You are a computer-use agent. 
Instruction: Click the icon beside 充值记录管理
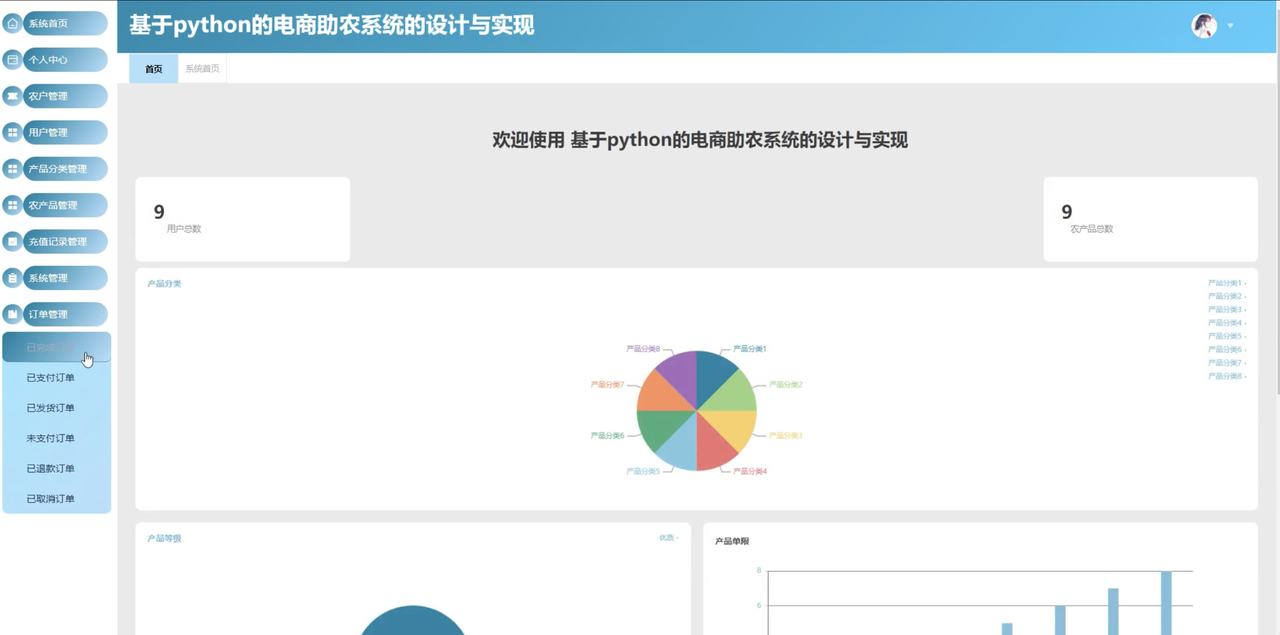tap(13, 241)
